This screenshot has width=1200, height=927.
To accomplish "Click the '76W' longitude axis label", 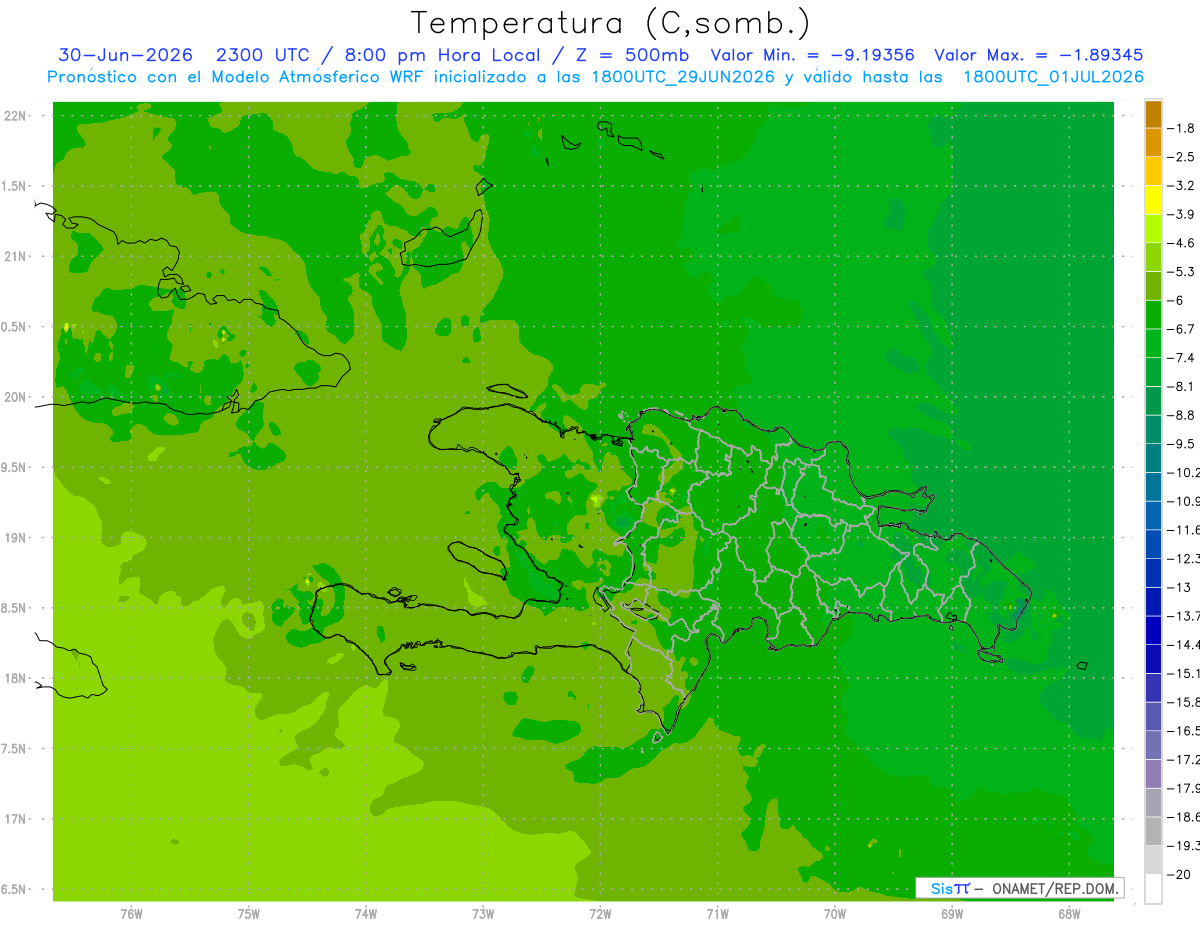I will pyautogui.click(x=131, y=913).
